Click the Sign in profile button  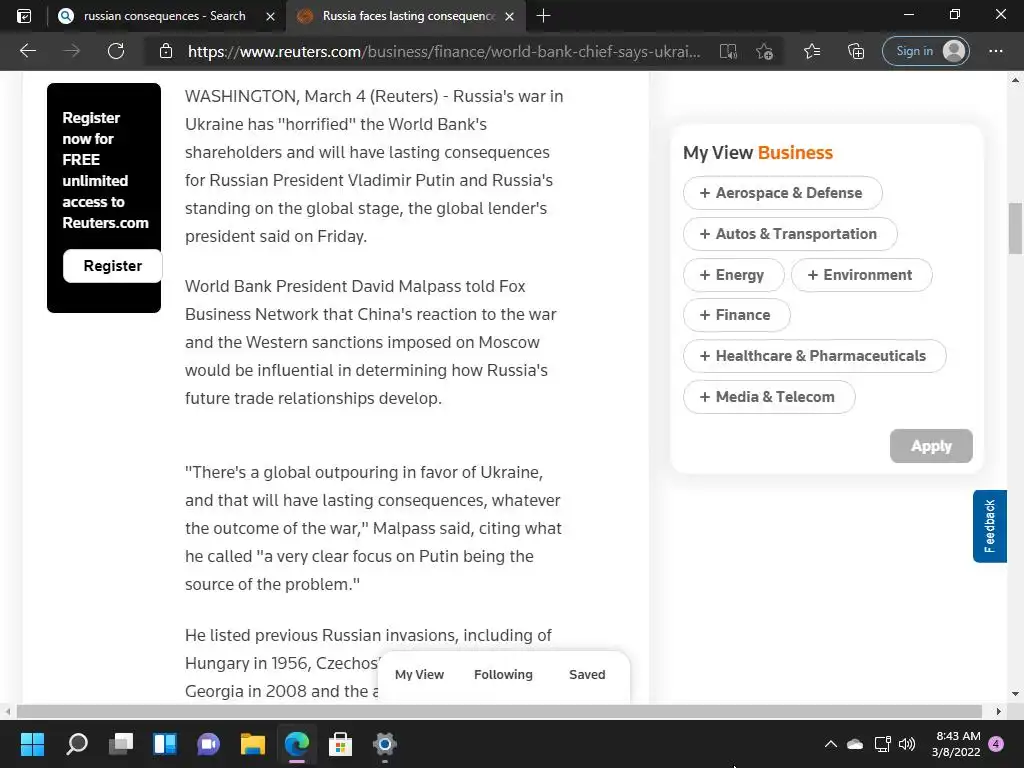[x=925, y=51]
